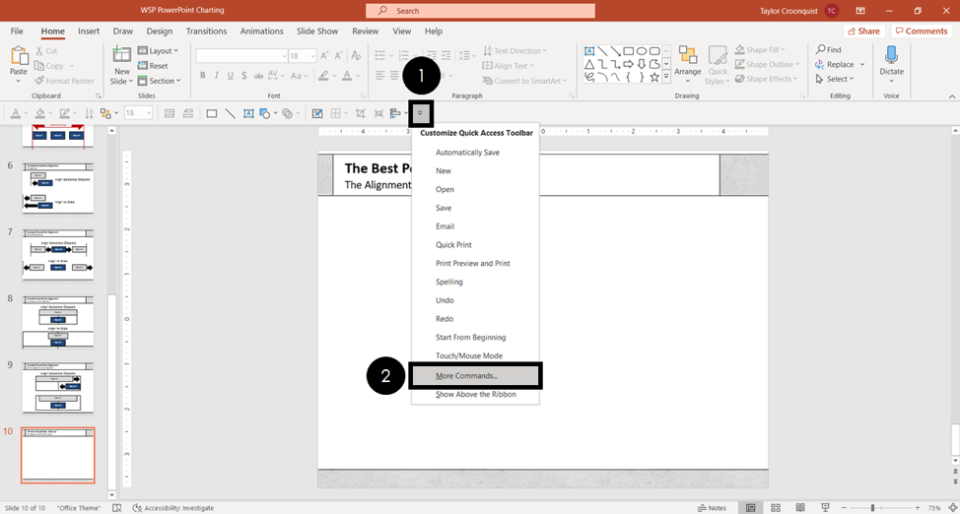Open the Select dropdown
Viewport: 960px width, 514px height.
[834, 79]
